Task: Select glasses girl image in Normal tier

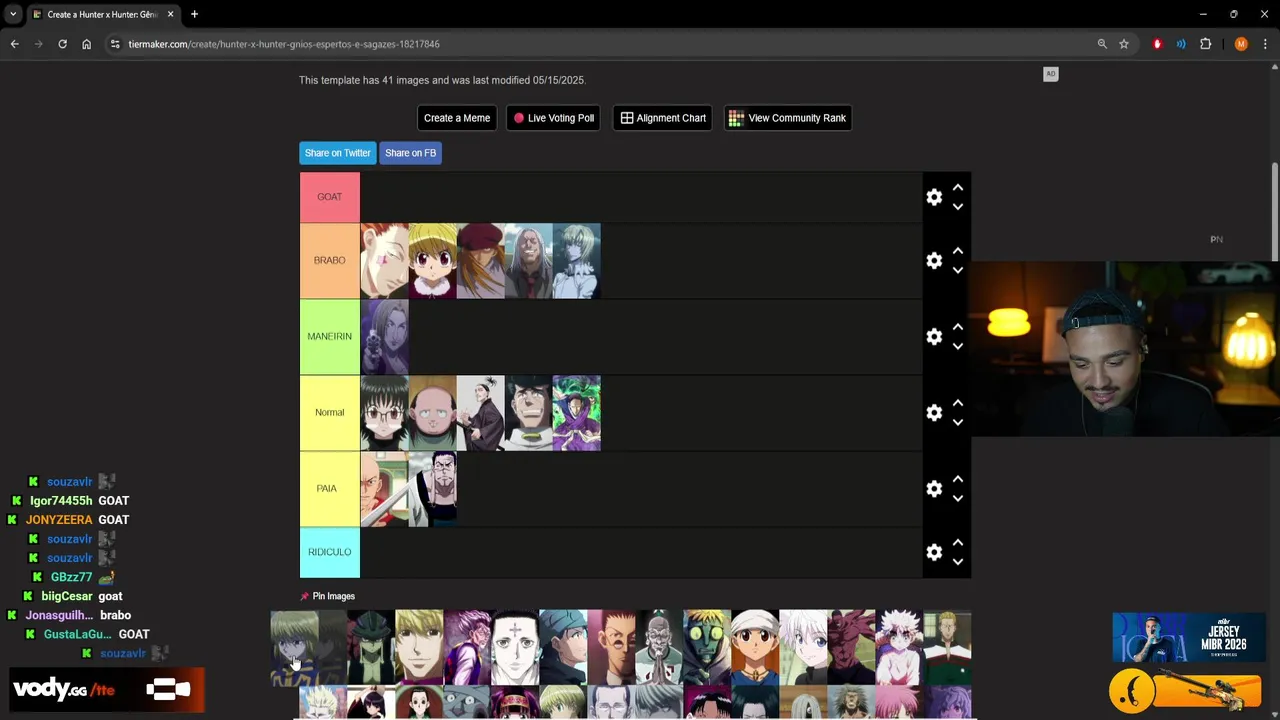Action: pyautogui.click(x=384, y=413)
